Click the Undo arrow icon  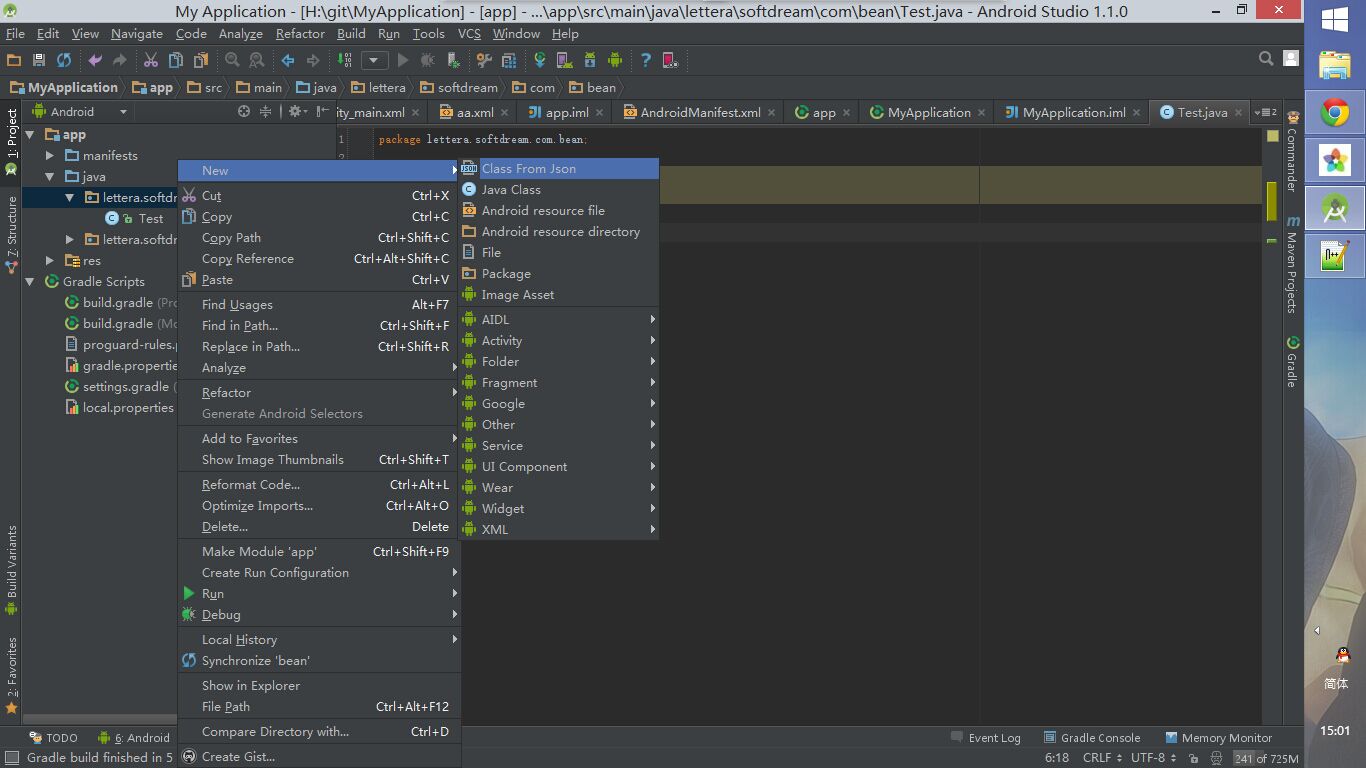[95, 60]
